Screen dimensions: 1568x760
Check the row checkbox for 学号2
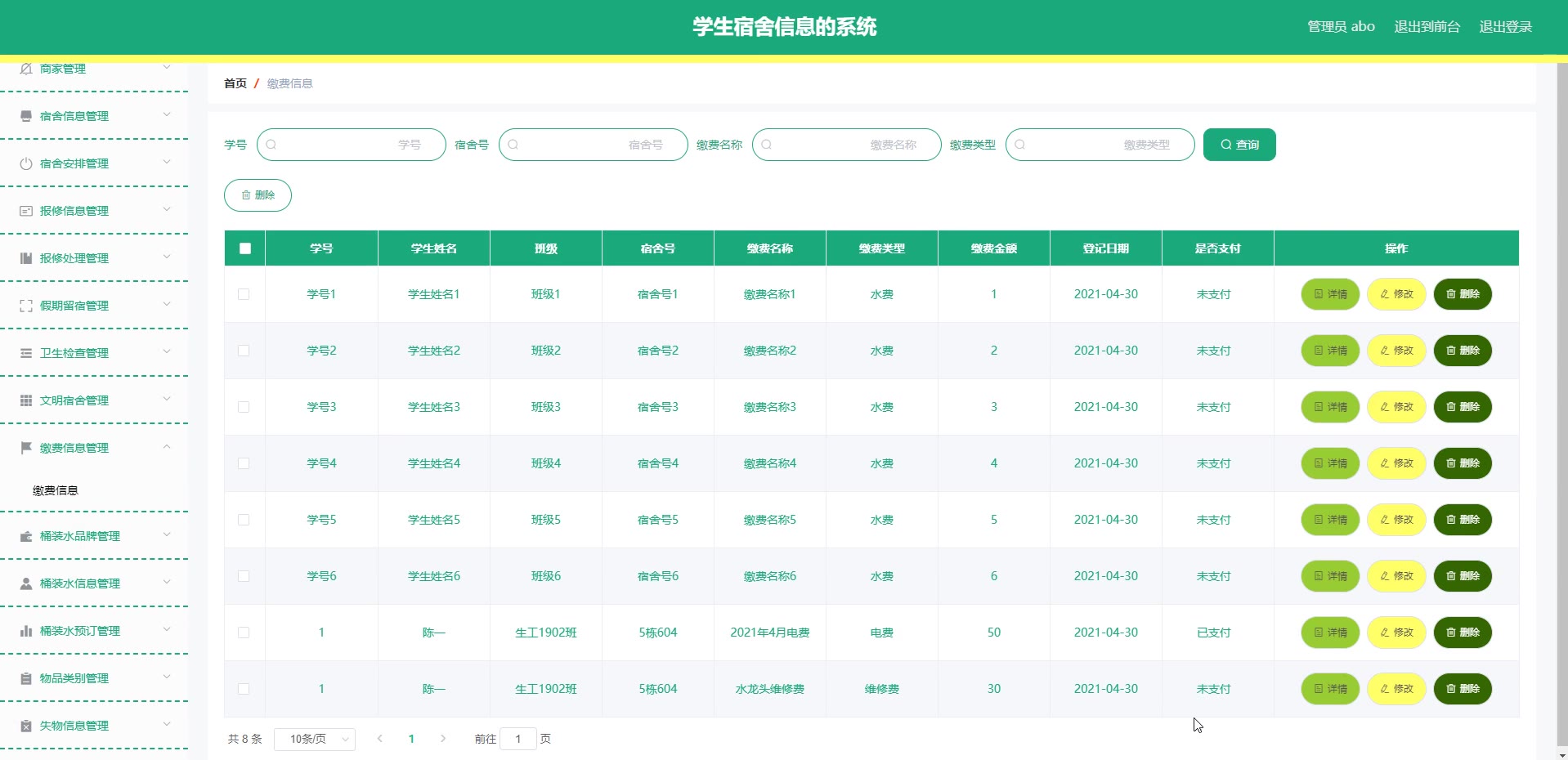pyautogui.click(x=244, y=351)
